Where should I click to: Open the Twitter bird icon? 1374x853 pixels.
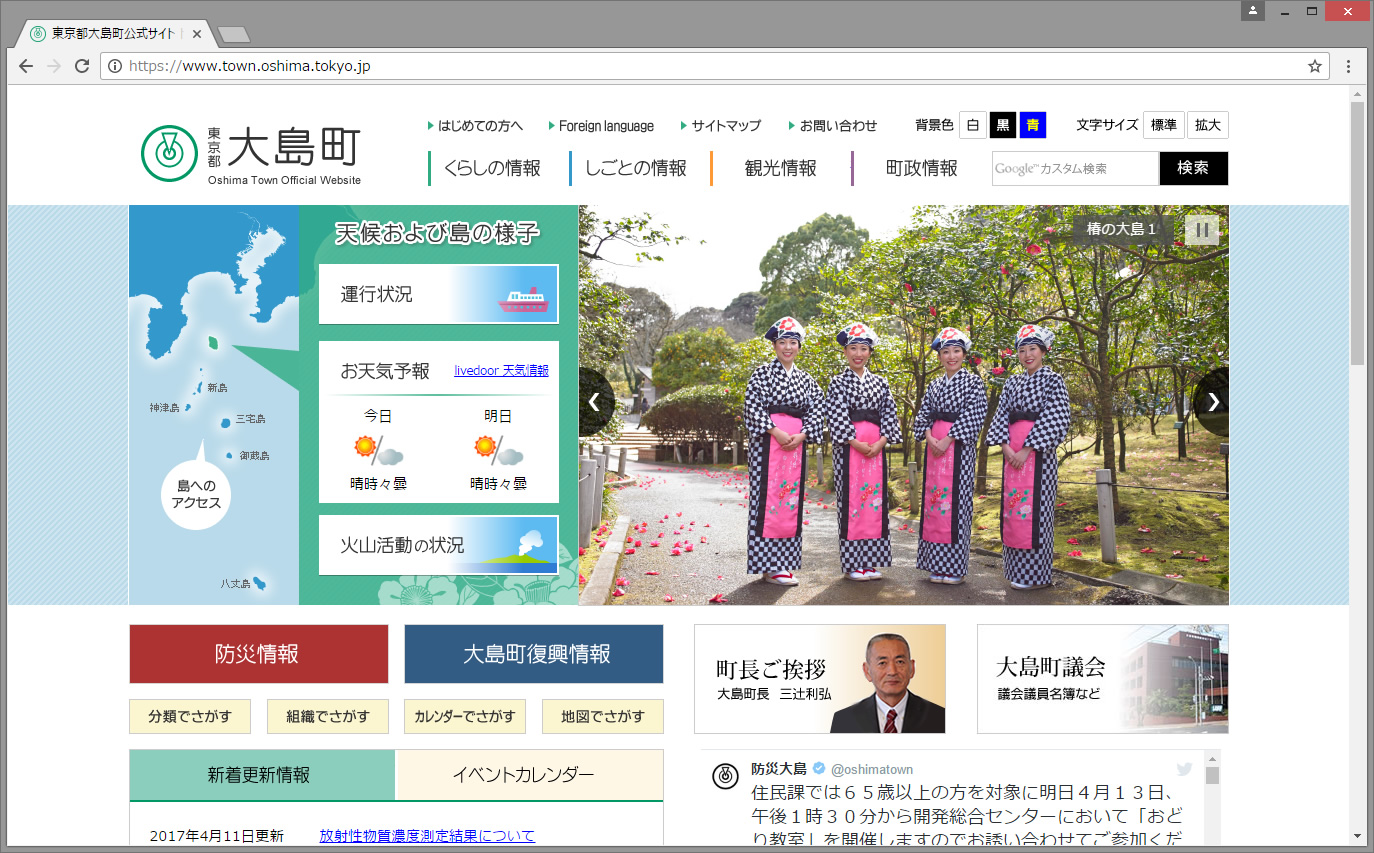pyautogui.click(x=1184, y=769)
